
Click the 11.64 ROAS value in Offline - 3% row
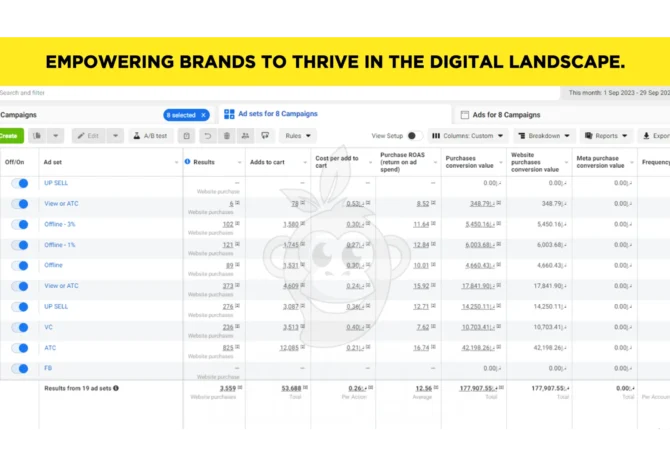421,224
